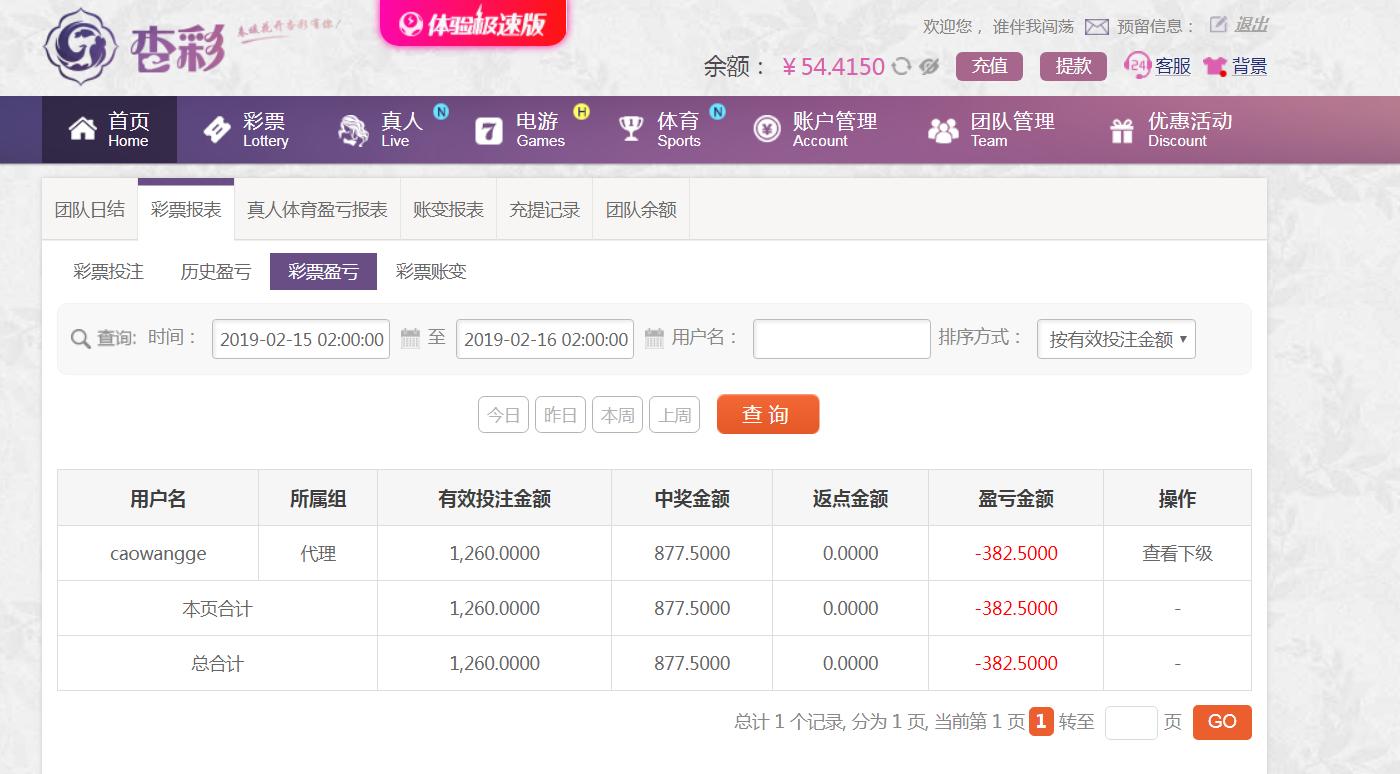Switch to the 彩票报表 tab

[x=186, y=210]
